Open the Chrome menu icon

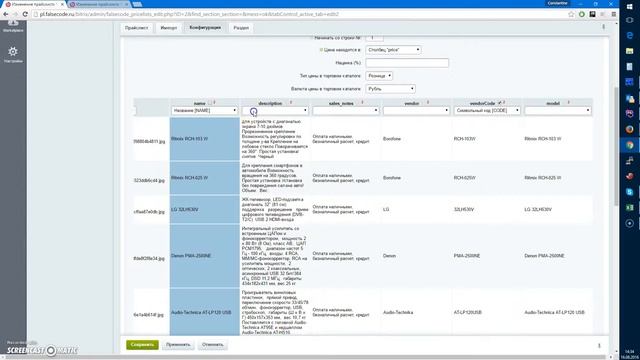pos(613,14)
